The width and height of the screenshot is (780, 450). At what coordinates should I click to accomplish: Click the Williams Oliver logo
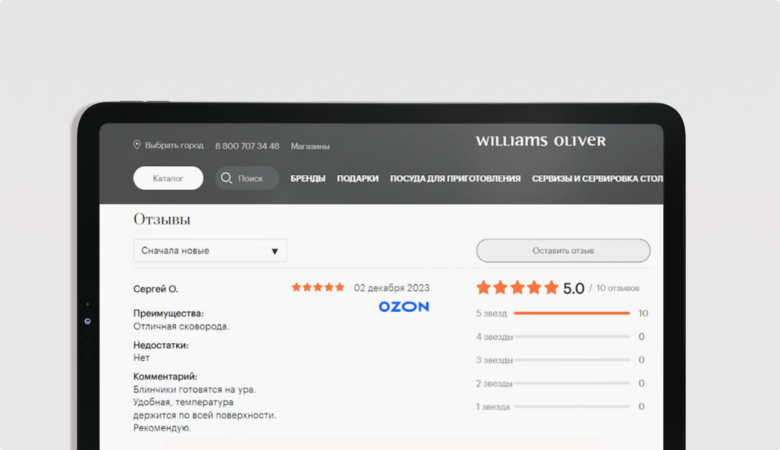[540, 141]
